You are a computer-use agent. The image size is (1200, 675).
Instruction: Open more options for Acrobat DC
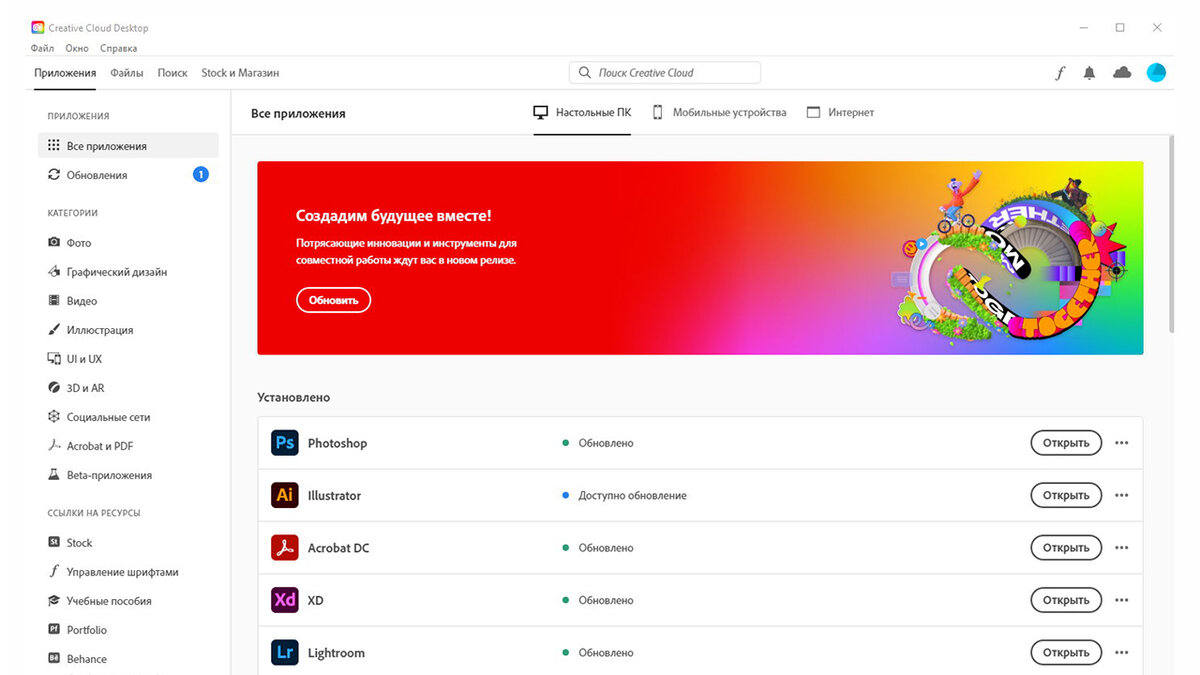point(1121,548)
